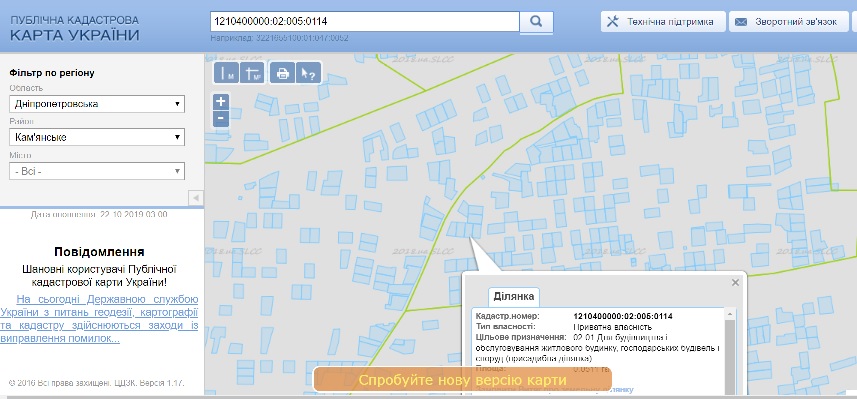Open the Місто dropdown set to Всі
Screen dimensions: 857x399
pyautogui.click(x=97, y=171)
